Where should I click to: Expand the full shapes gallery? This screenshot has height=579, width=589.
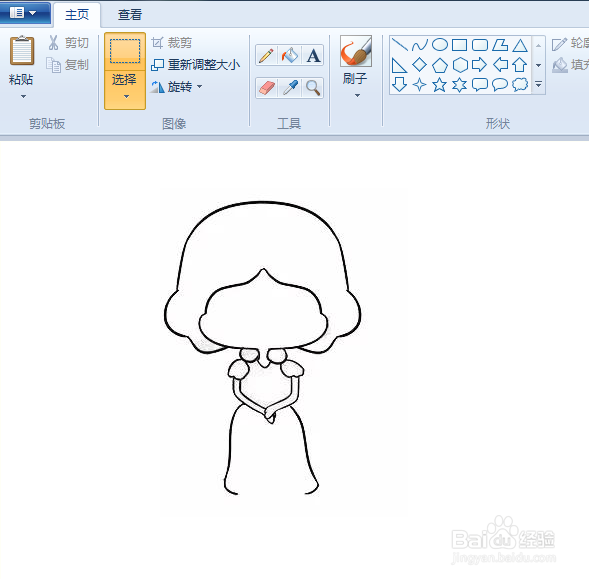(538, 84)
